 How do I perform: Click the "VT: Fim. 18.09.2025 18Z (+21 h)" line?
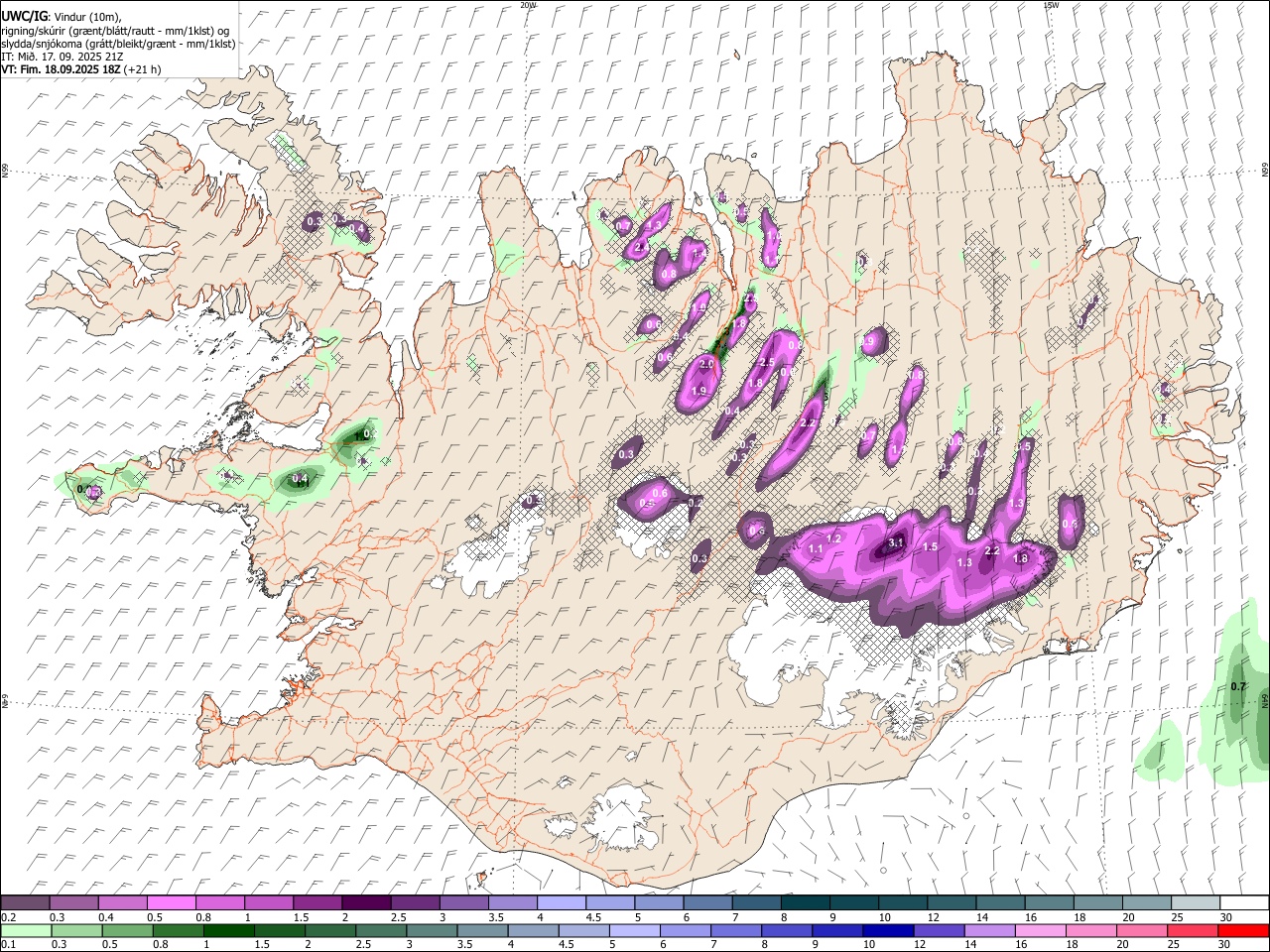coord(80,69)
